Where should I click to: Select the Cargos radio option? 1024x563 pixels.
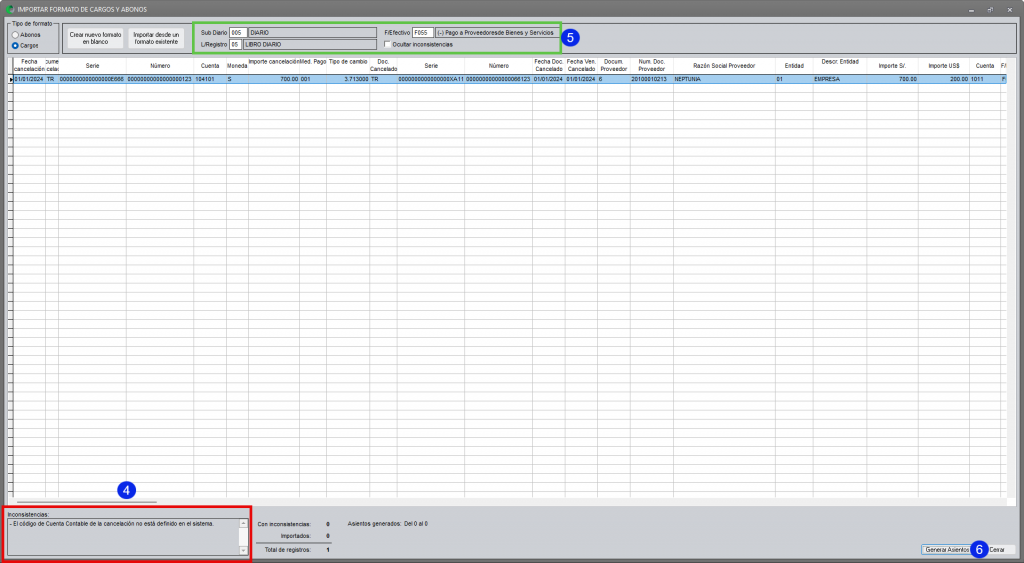point(15,46)
